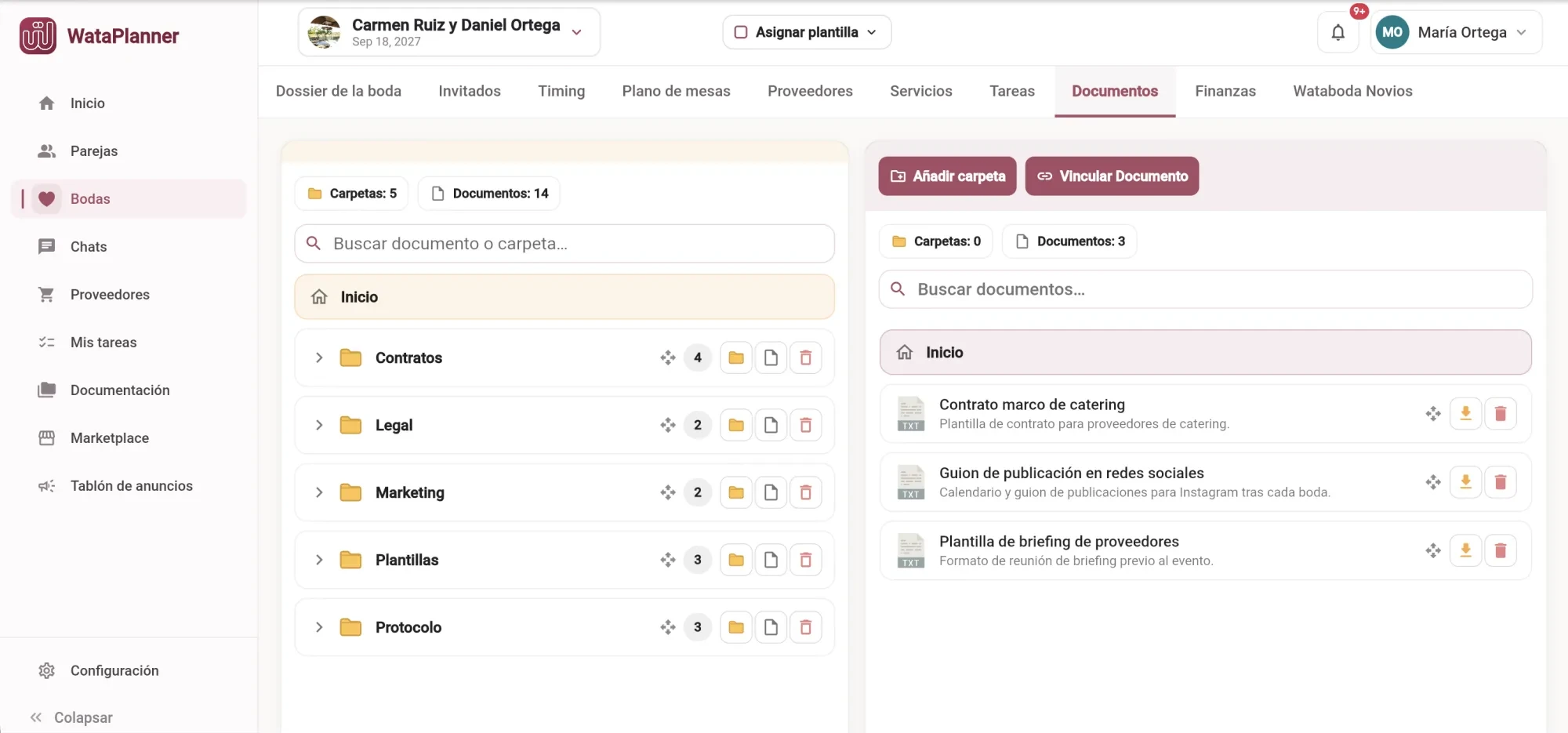Open the notifications bell
This screenshot has width=1568, height=733.
1338,32
